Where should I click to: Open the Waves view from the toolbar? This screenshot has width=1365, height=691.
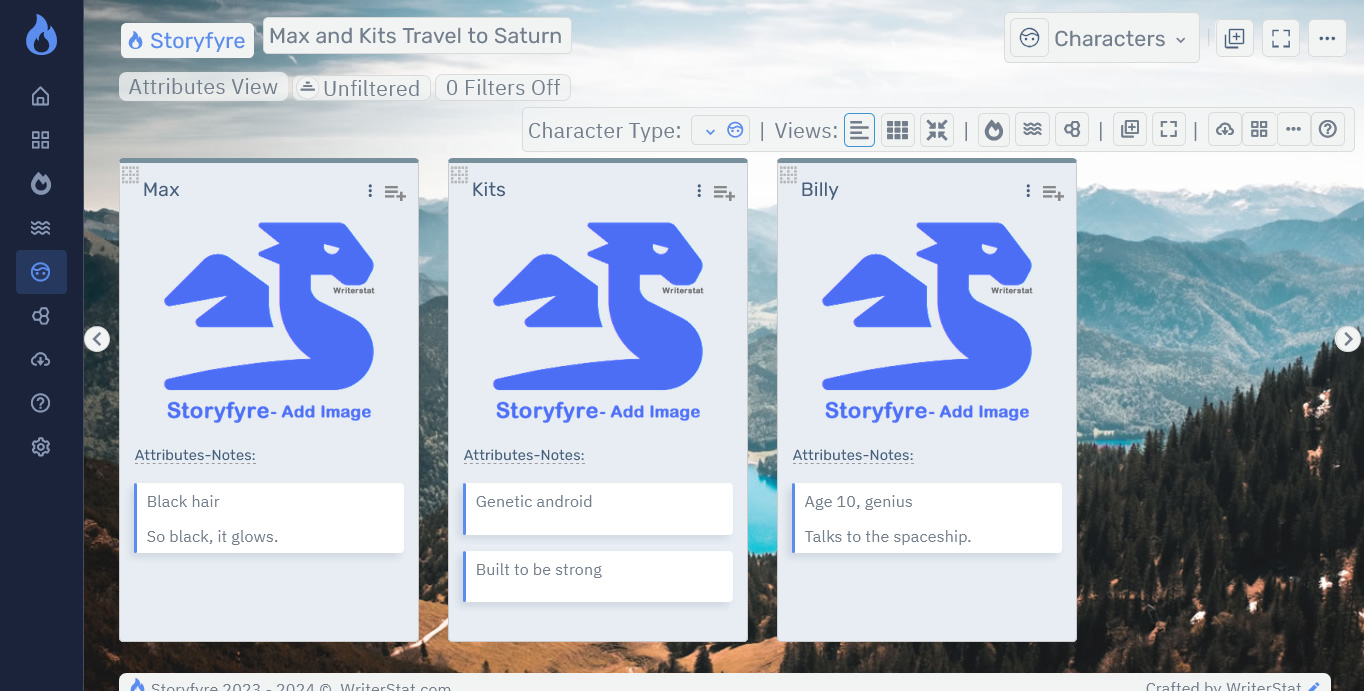point(1032,129)
